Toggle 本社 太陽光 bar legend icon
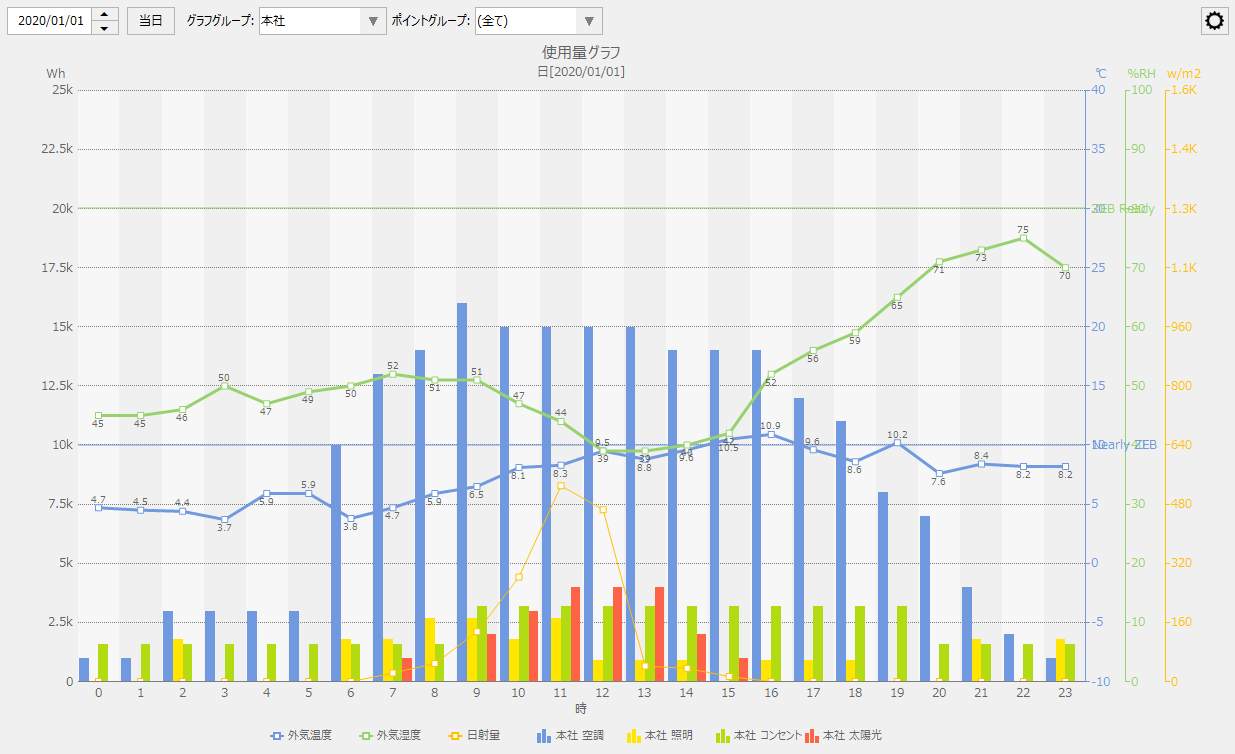 coord(811,736)
